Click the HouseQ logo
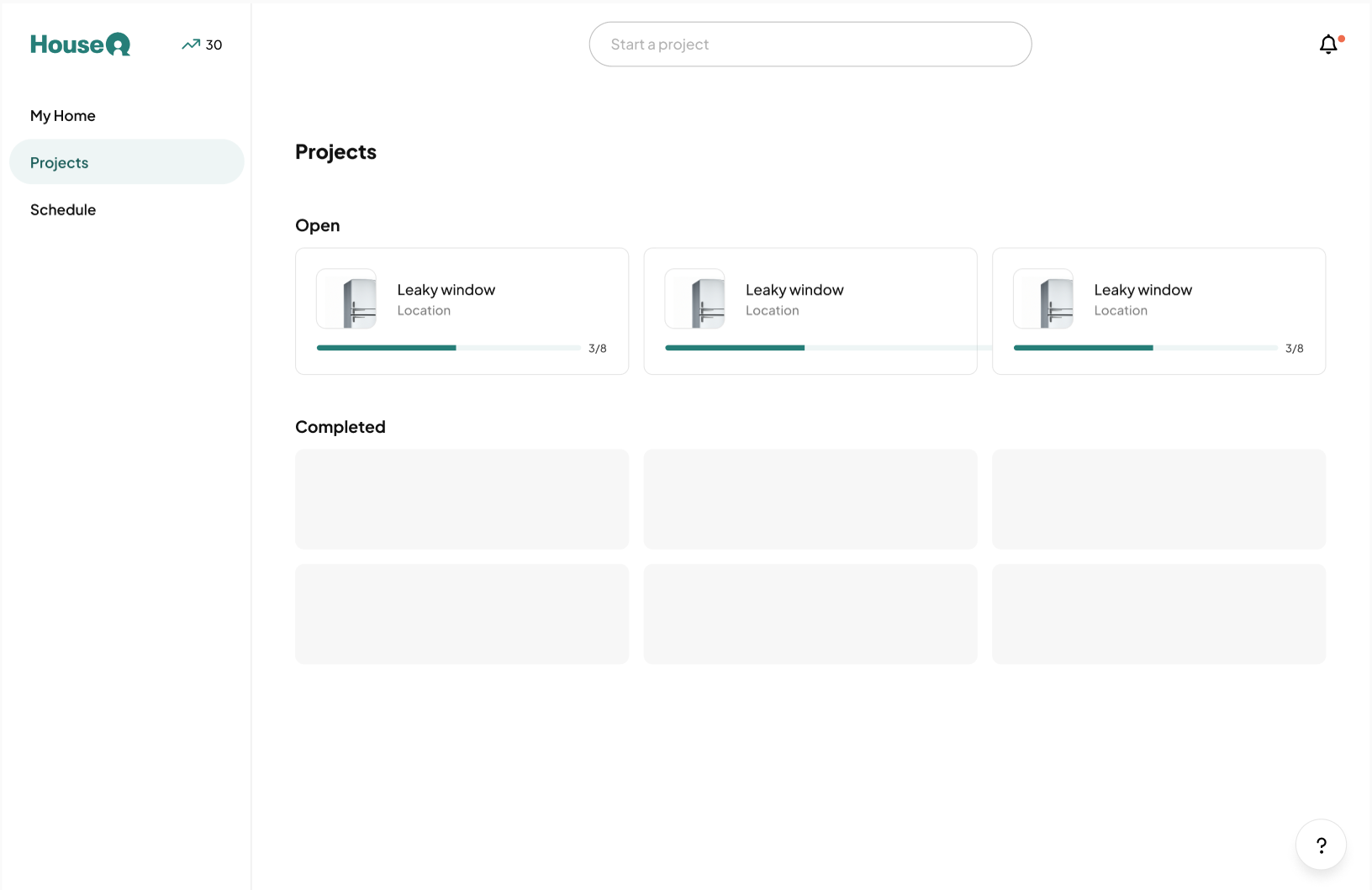The width and height of the screenshot is (1372, 890). [80, 45]
